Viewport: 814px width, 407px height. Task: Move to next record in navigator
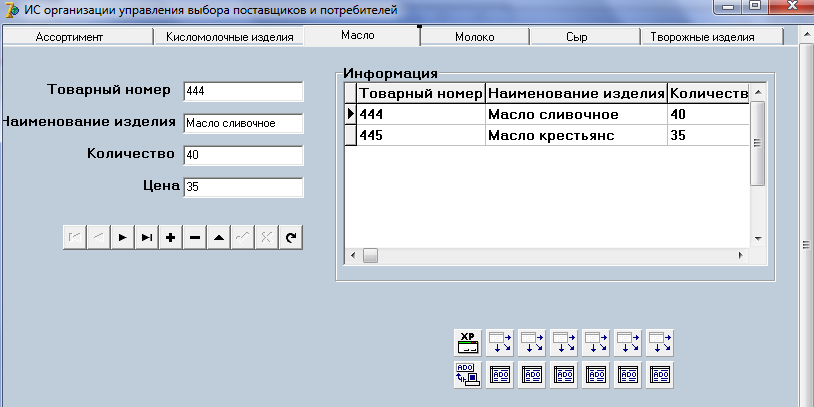click(x=123, y=237)
